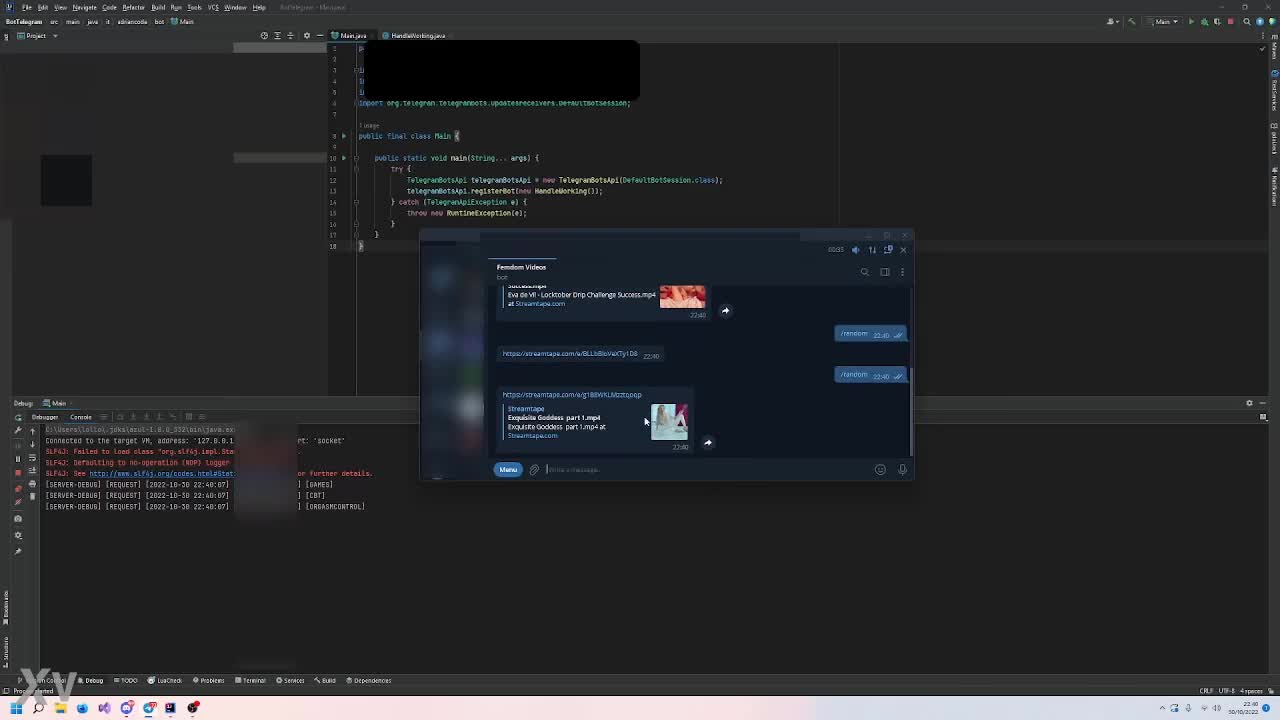The image size is (1280, 720).
Task: Switch to the HandleWorking.java tab
Action: [417, 36]
